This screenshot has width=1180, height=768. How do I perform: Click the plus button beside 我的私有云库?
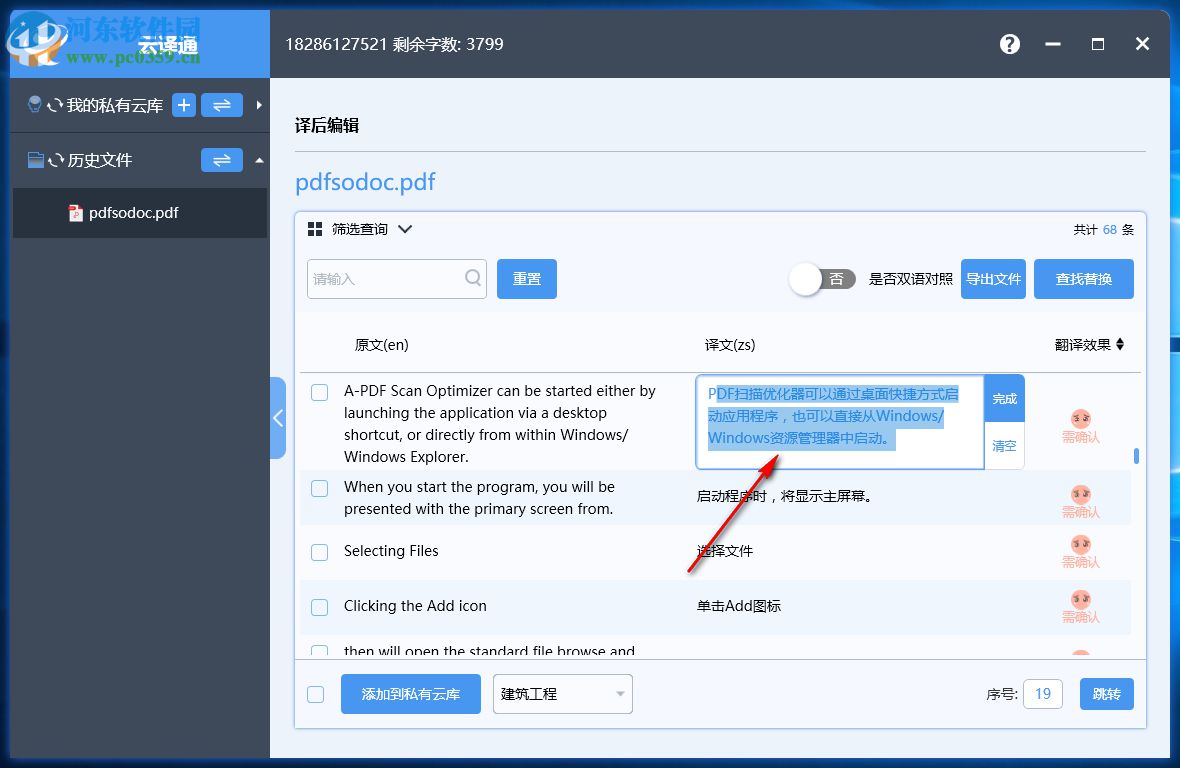(x=184, y=105)
